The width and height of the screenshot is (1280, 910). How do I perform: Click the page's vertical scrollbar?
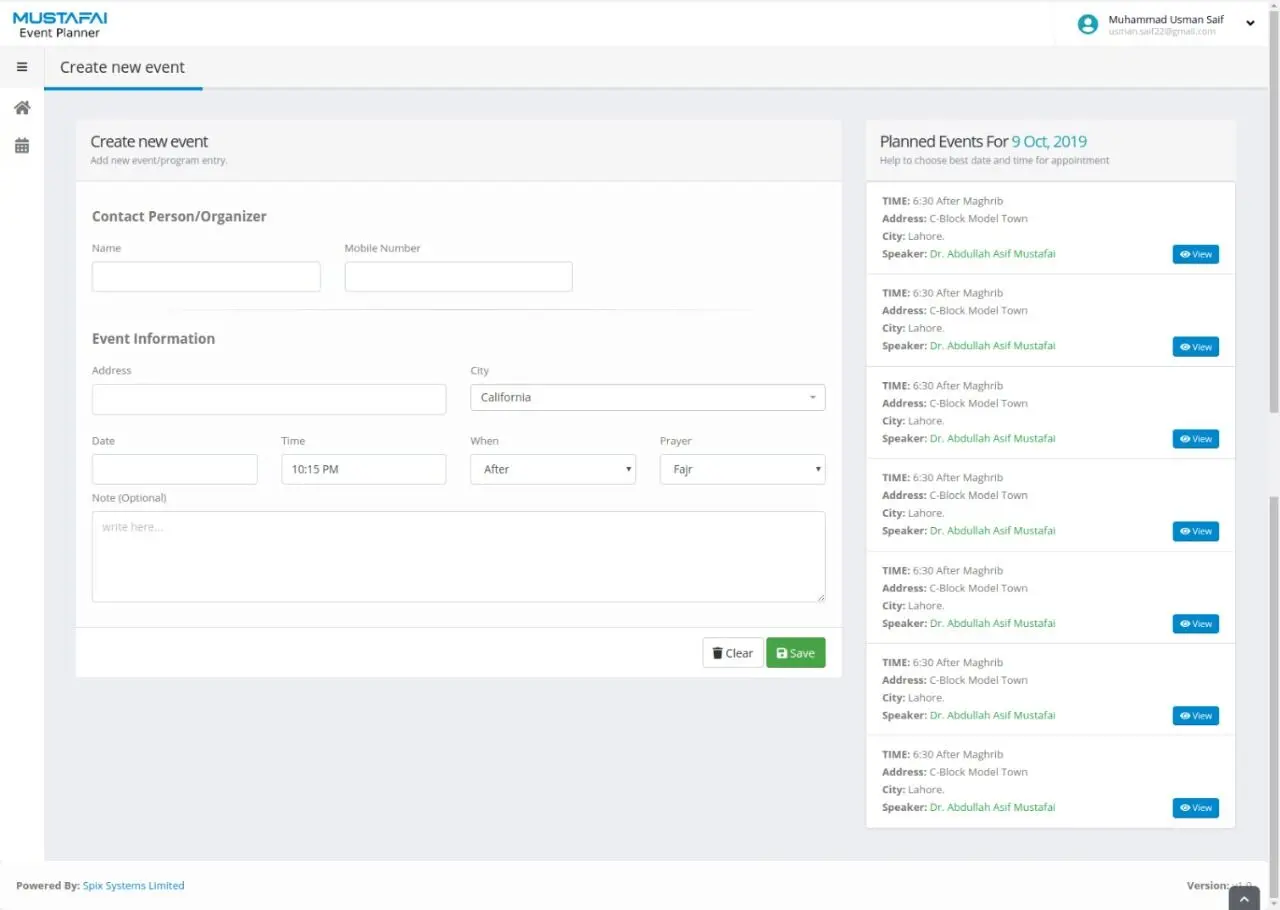(x=1273, y=250)
